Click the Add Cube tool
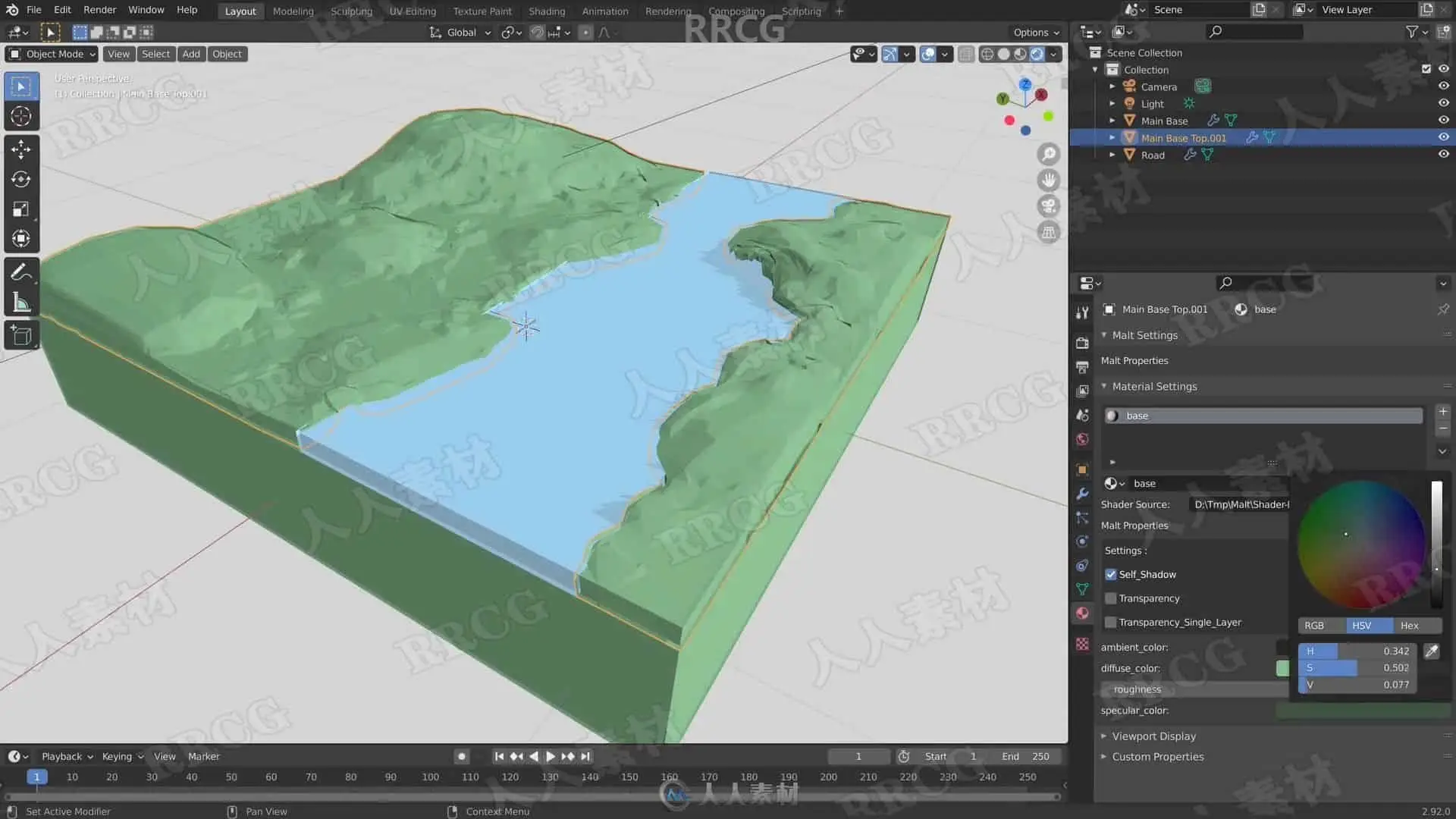 21,336
